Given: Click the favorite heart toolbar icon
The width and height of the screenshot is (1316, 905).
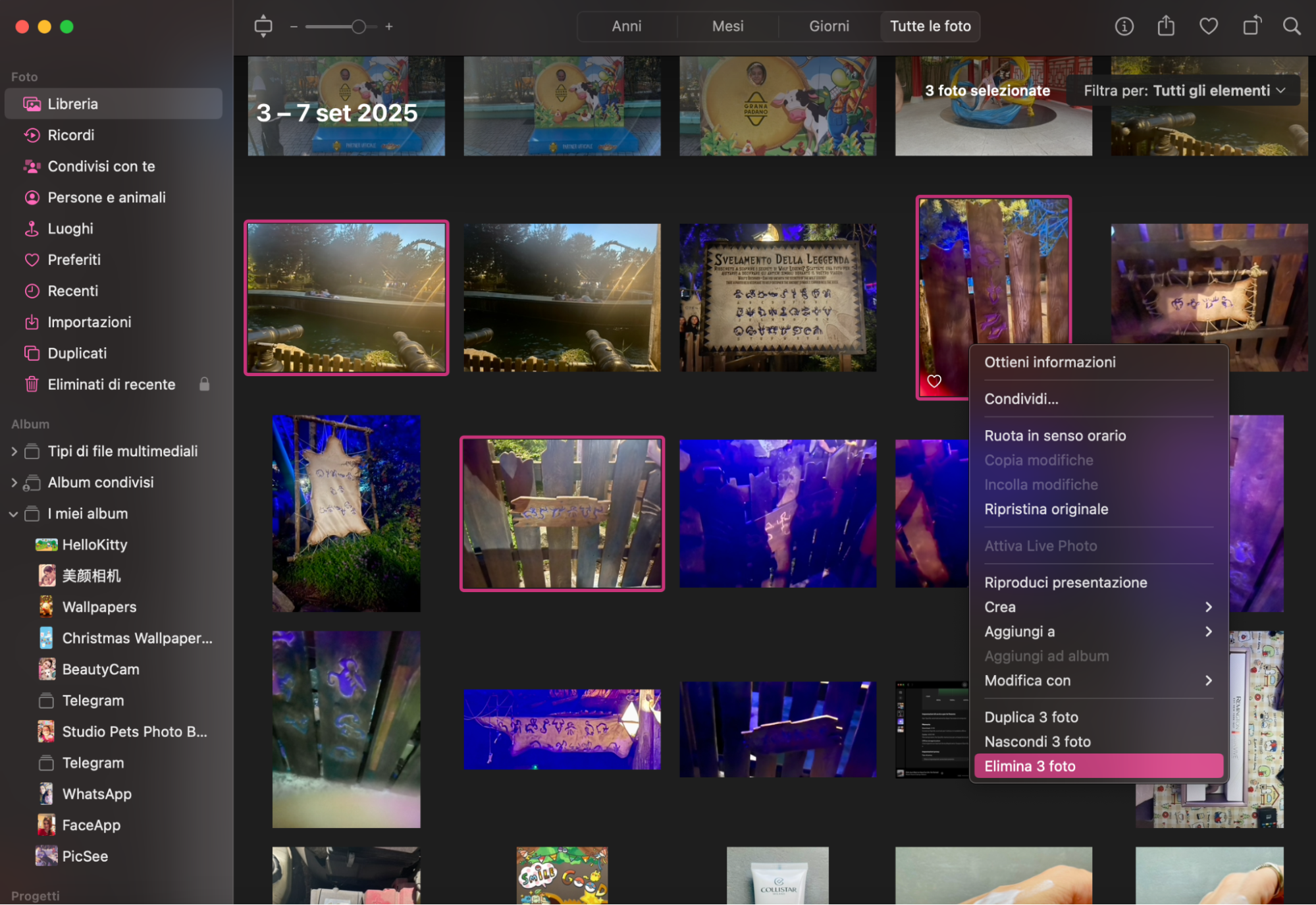Looking at the screenshot, I should 1208,26.
